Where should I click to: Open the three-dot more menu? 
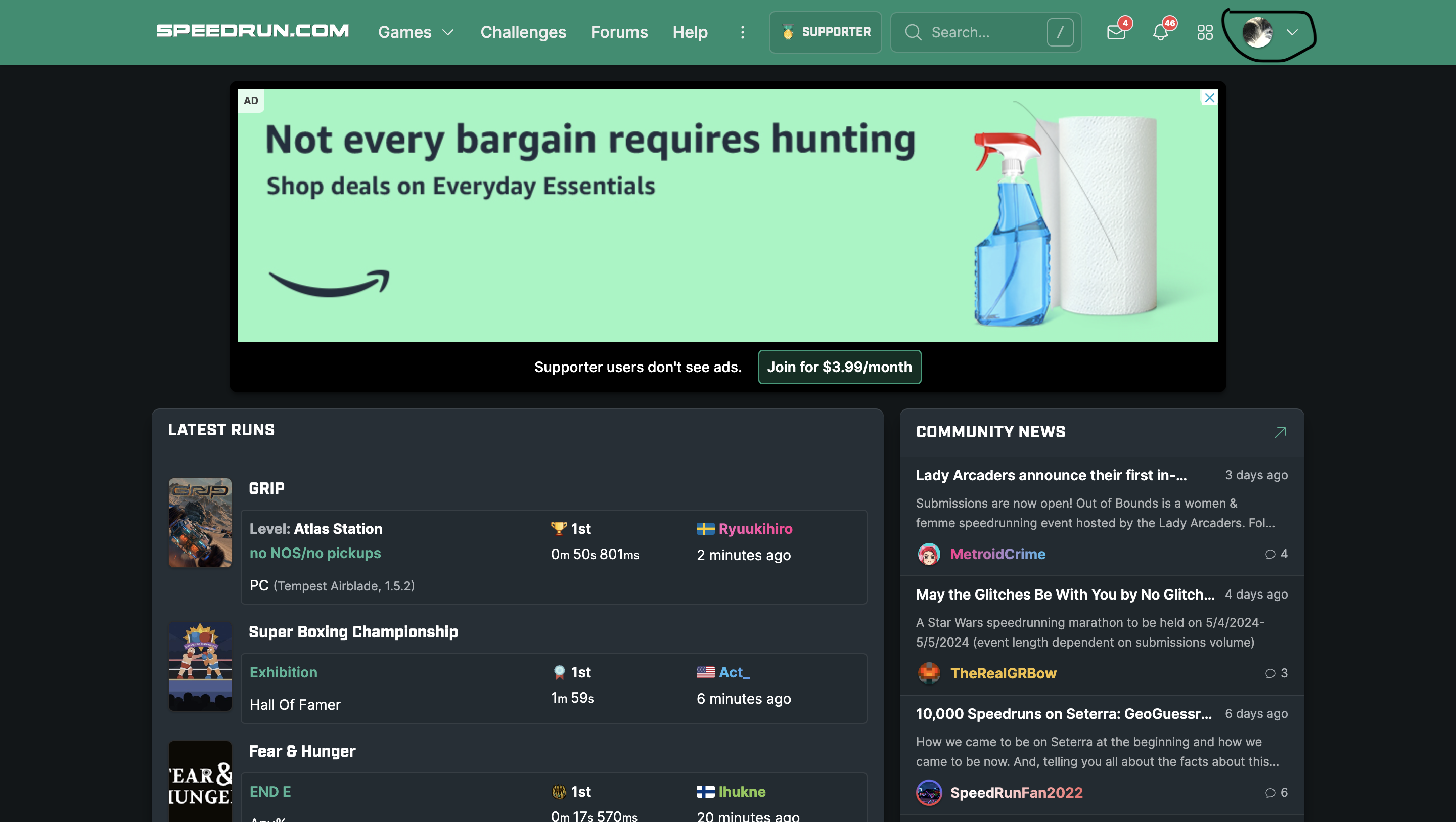[x=742, y=32]
